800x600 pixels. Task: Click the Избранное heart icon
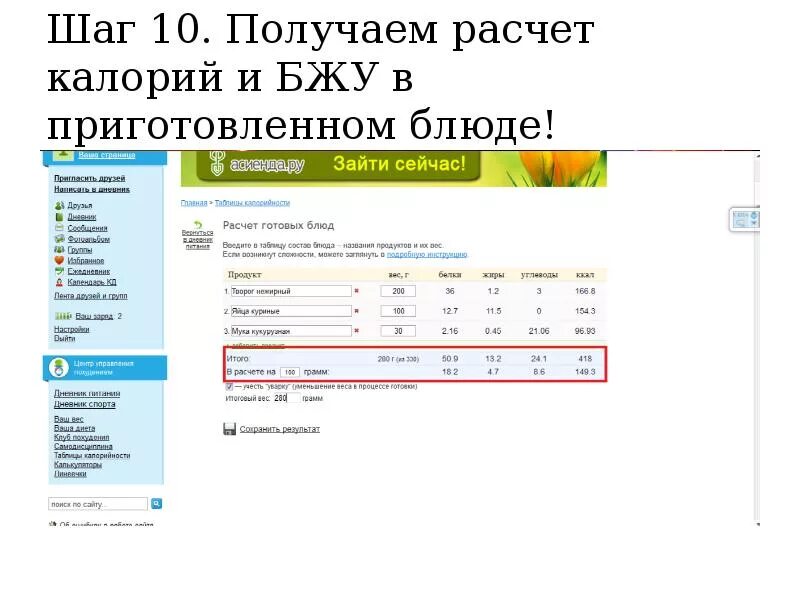[59, 260]
